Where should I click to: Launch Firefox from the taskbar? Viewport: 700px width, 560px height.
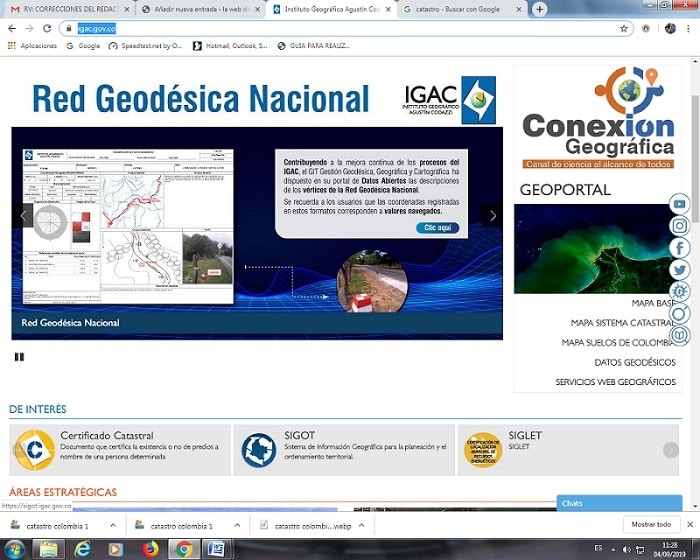(150, 549)
